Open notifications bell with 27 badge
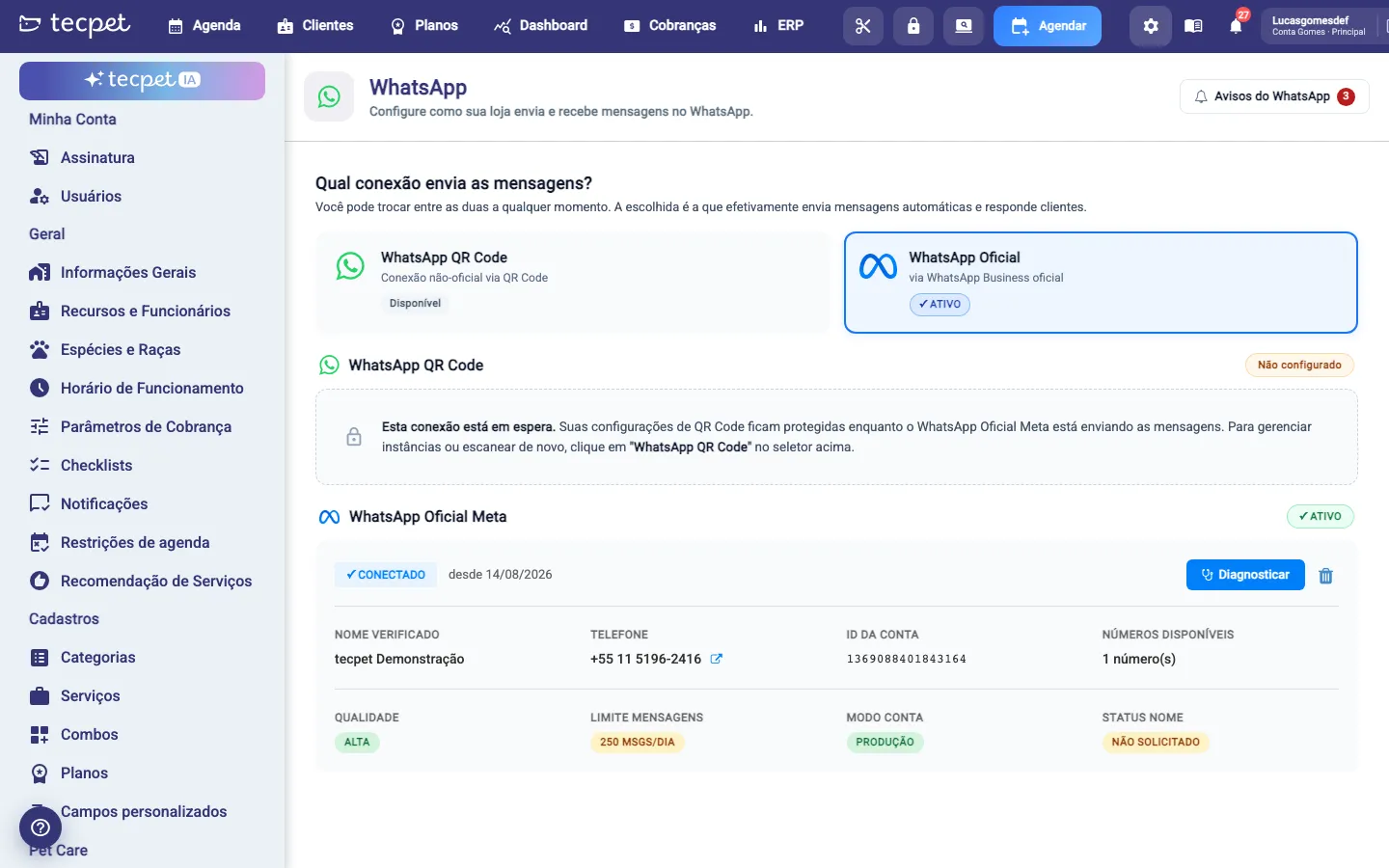The width and height of the screenshot is (1389, 868). pos(1236,25)
